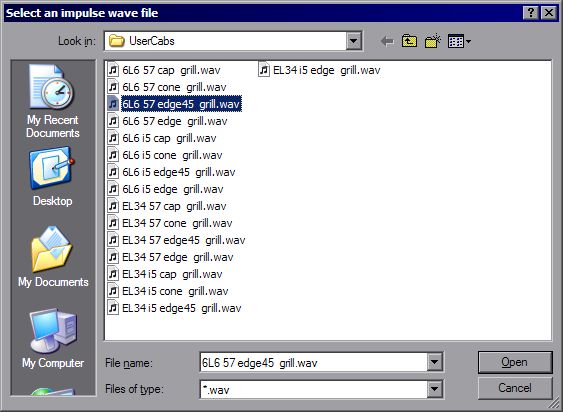Click the Open button
This screenshot has height=412, width=563.
(515, 362)
